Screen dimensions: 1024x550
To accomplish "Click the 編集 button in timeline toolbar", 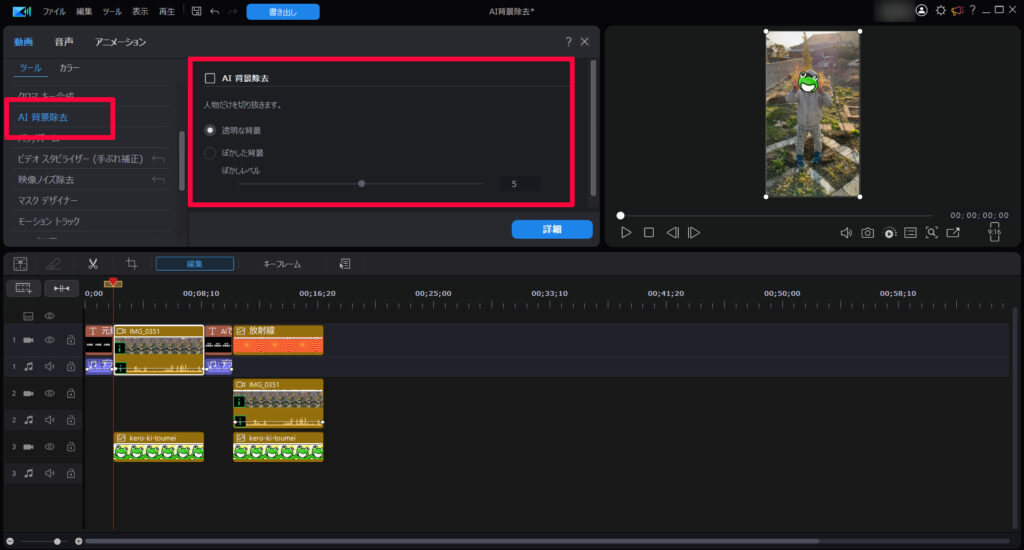I will (x=195, y=264).
